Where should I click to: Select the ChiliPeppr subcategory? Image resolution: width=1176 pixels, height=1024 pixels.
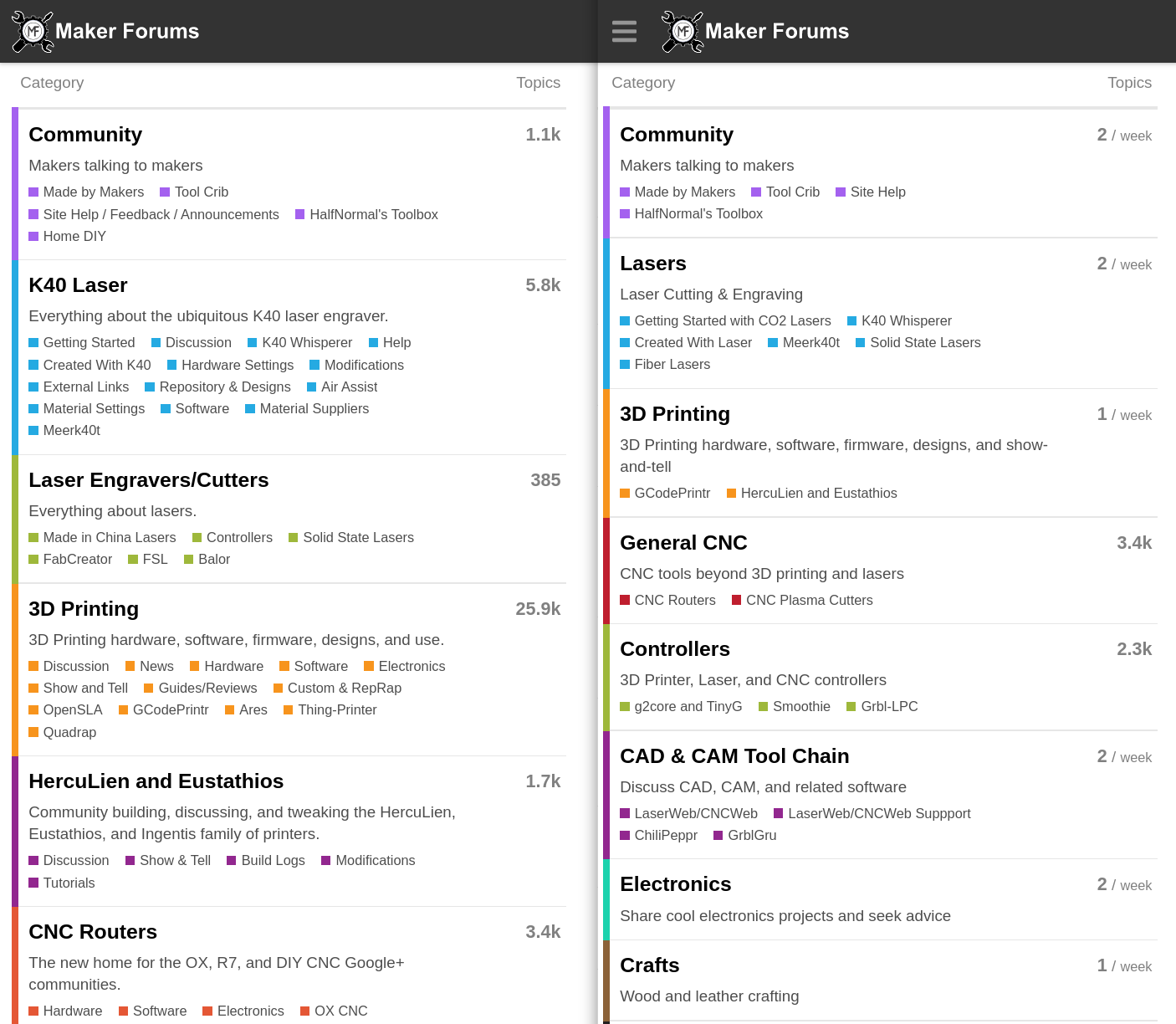[x=666, y=835]
